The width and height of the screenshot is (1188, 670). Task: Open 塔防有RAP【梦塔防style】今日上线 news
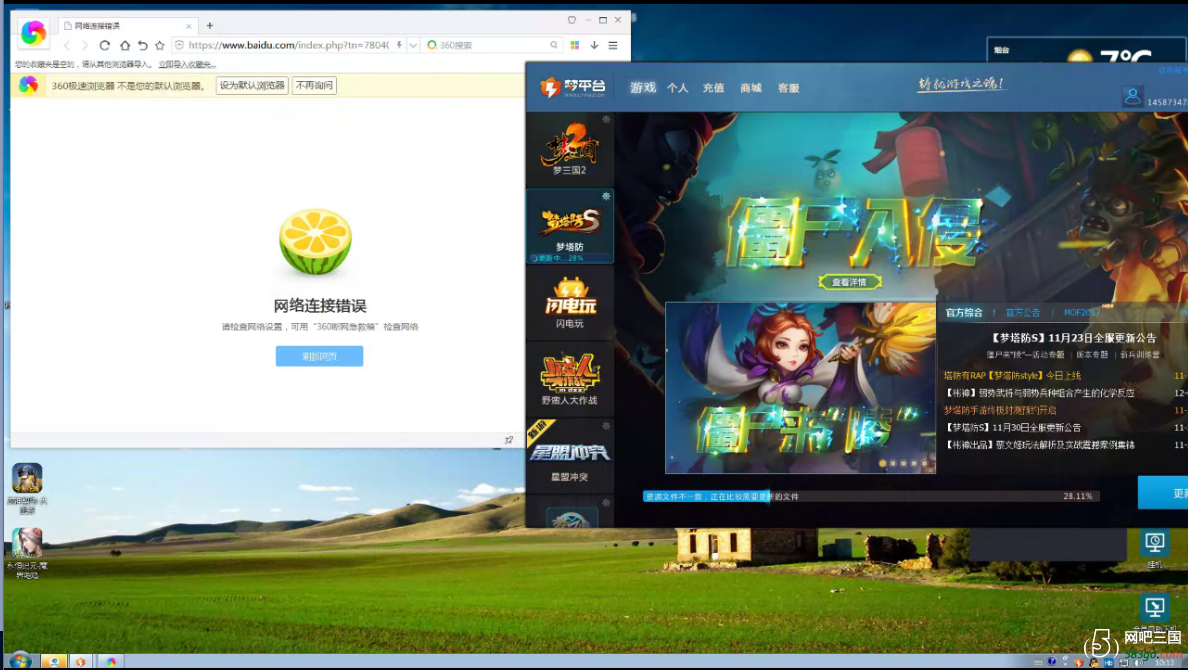coord(1012,375)
